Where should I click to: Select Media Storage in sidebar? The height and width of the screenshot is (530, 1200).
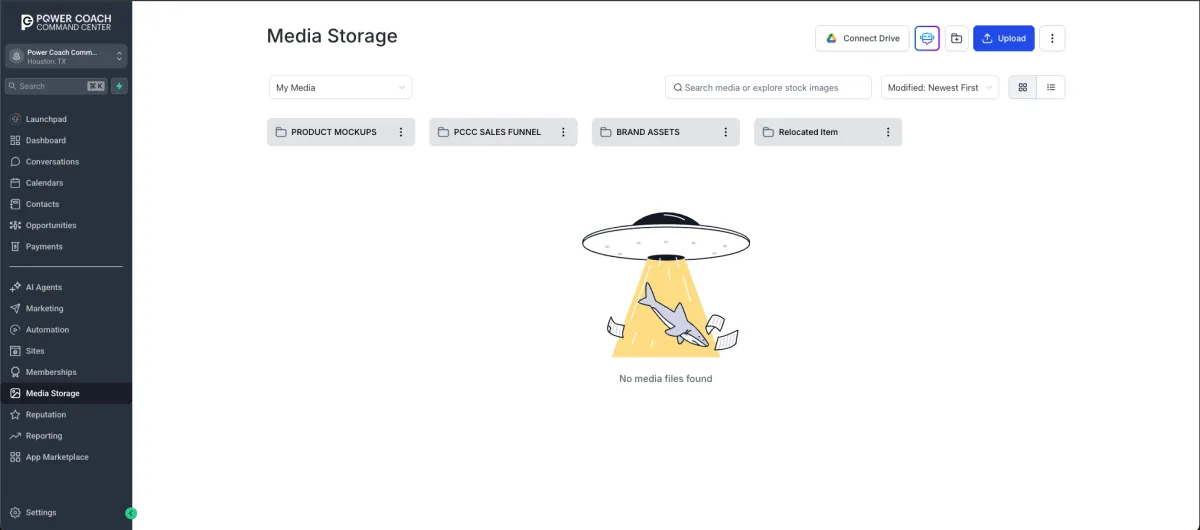(65, 393)
